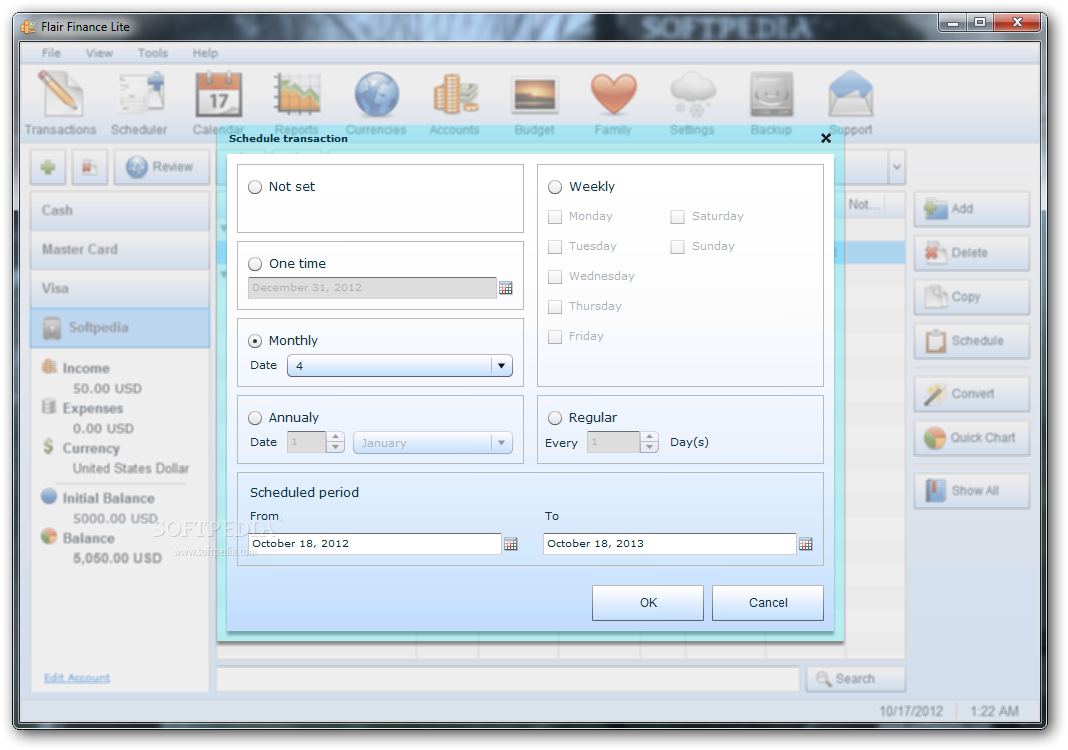1068x750 pixels.
Task: Select the Softpedia account tab
Action: (x=120, y=328)
